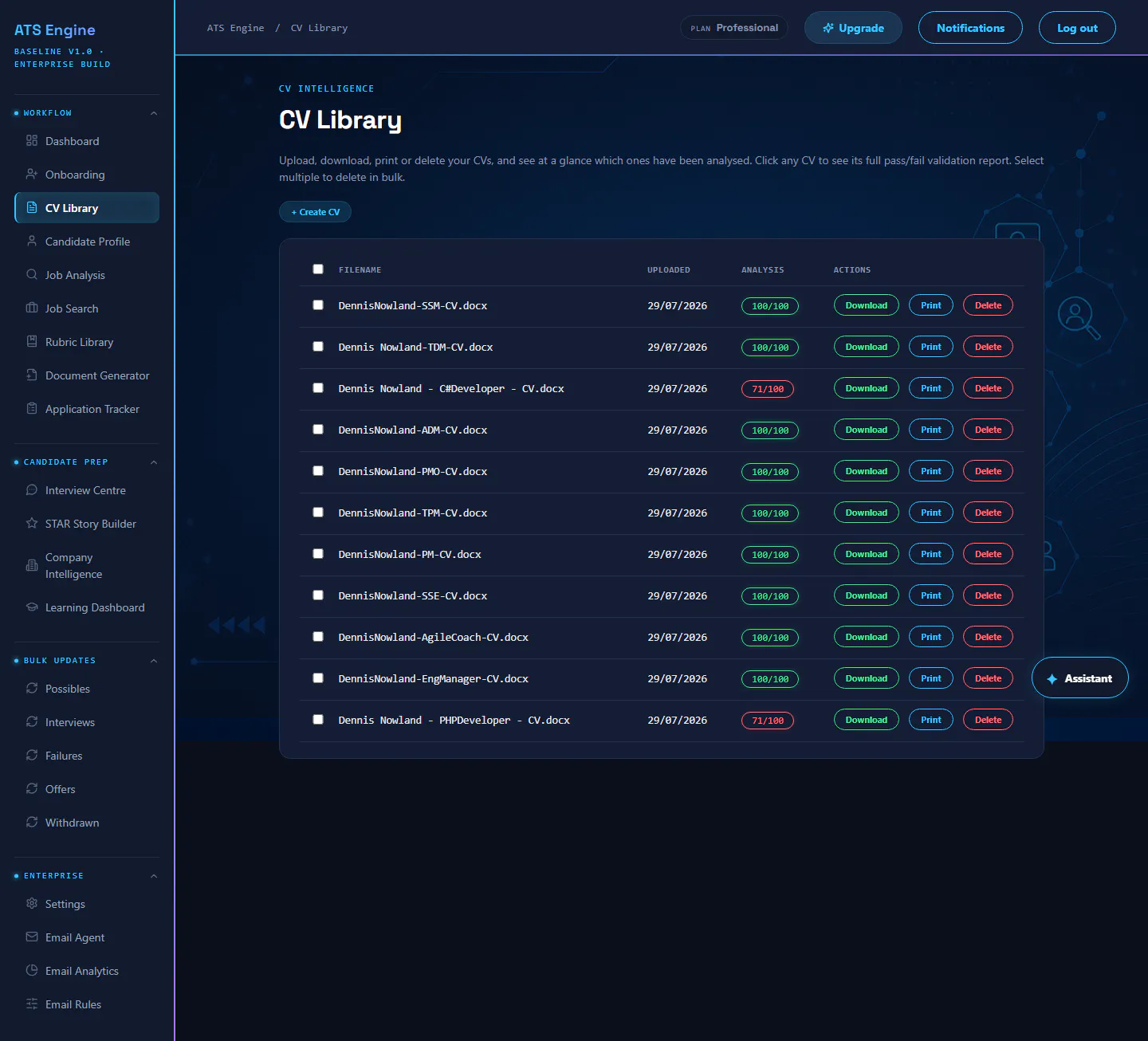Check DennisNowland-ADM-CV.docx row checkbox

pyautogui.click(x=318, y=430)
